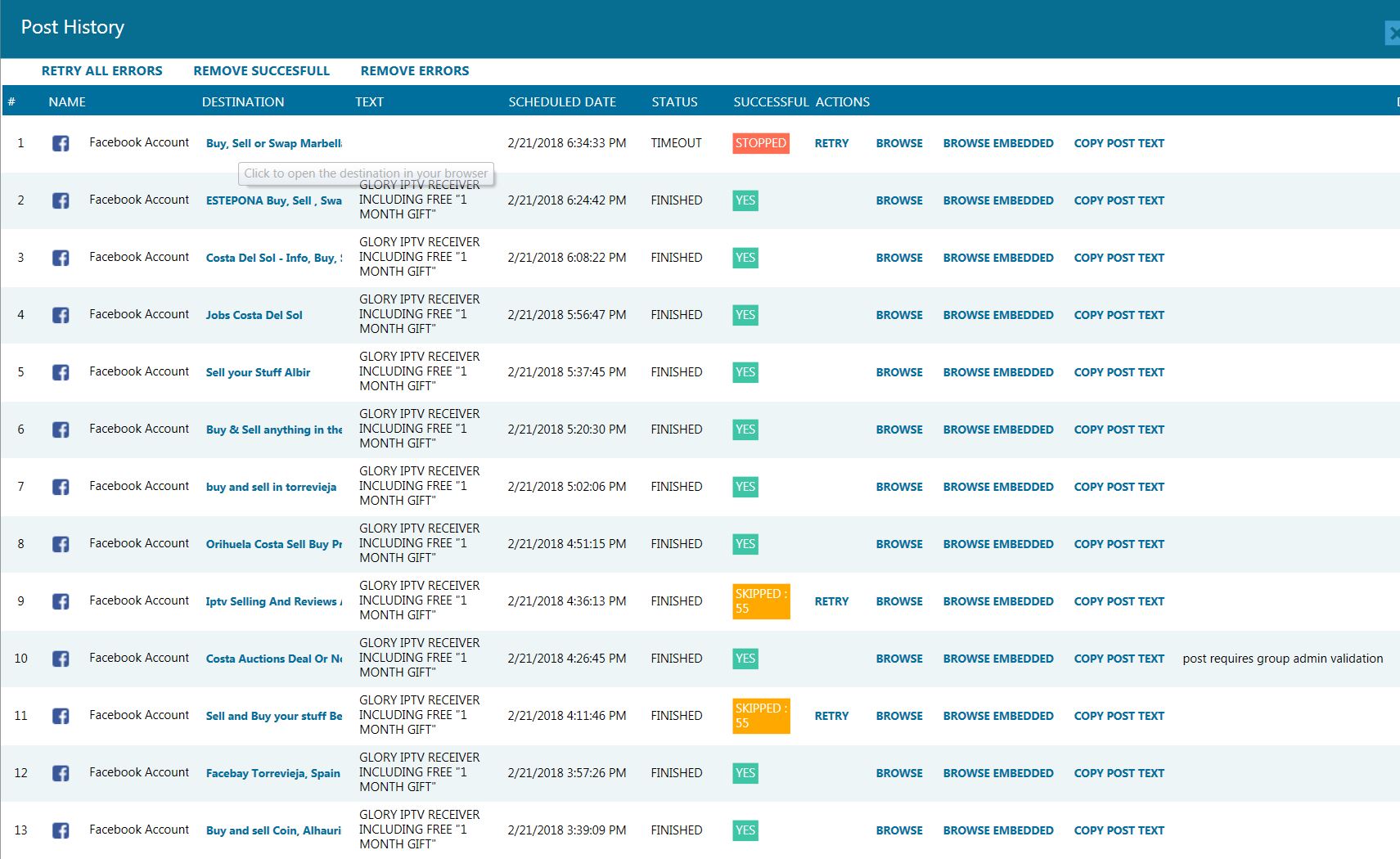The height and width of the screenshot is (859, 1400).
Task: Click the Facebook icon in row 2
Action: coord(61,200)
